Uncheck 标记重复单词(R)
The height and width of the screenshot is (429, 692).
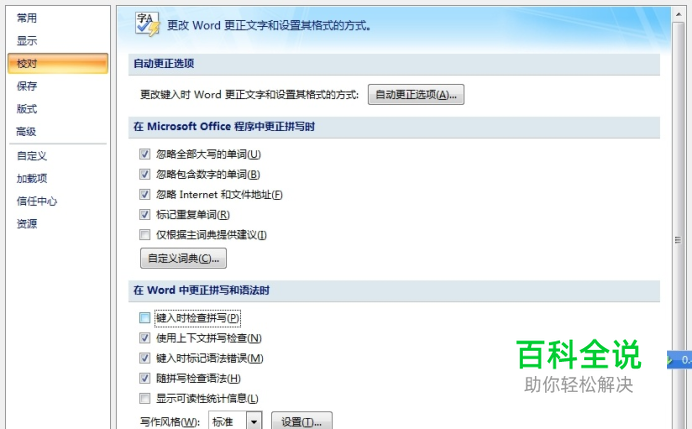pyautogui.click(x=145, y=214)
